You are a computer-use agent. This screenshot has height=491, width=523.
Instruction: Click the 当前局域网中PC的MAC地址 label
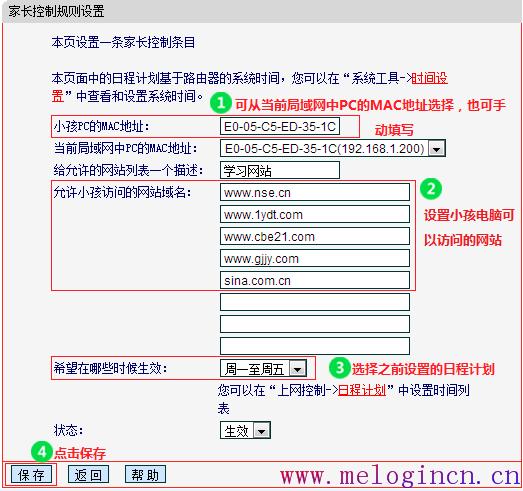(125, 148)
